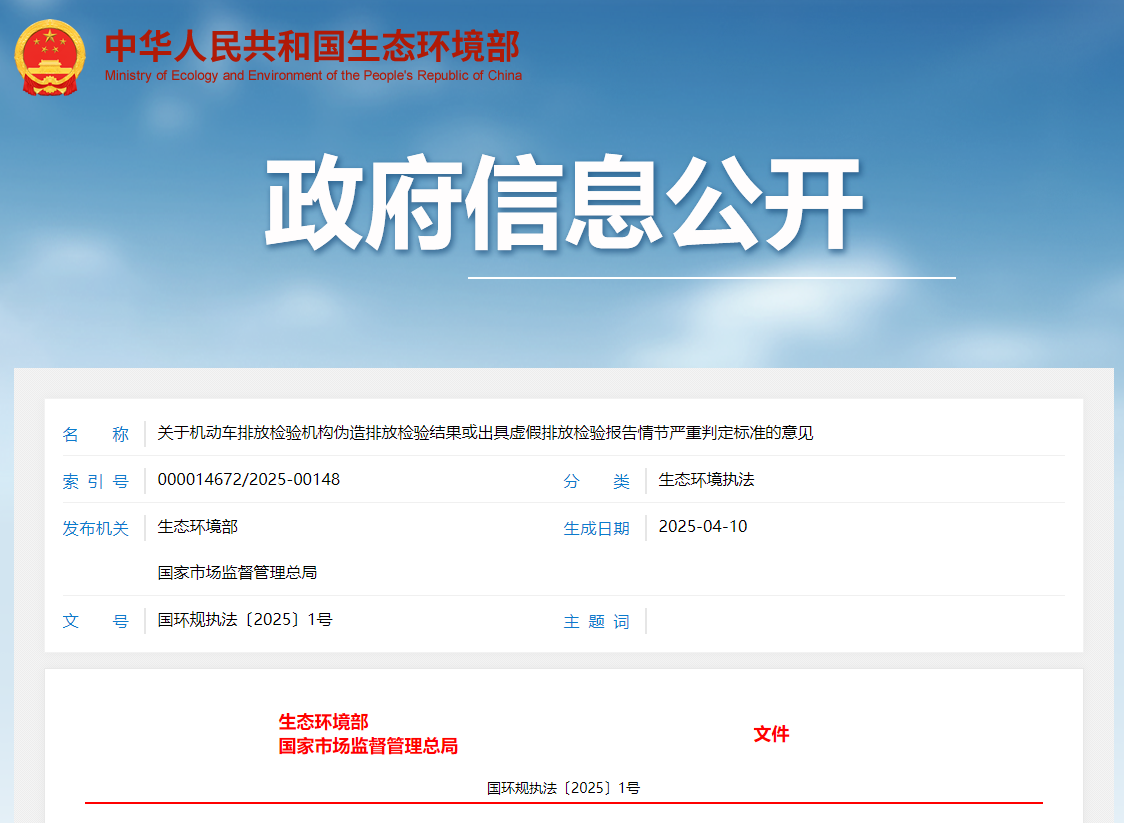Image resolution: width=1124 pixels, height=823 pixels.
Task: Select the centered document number 国环规执法〔2025〕1号
Action: 563,789
